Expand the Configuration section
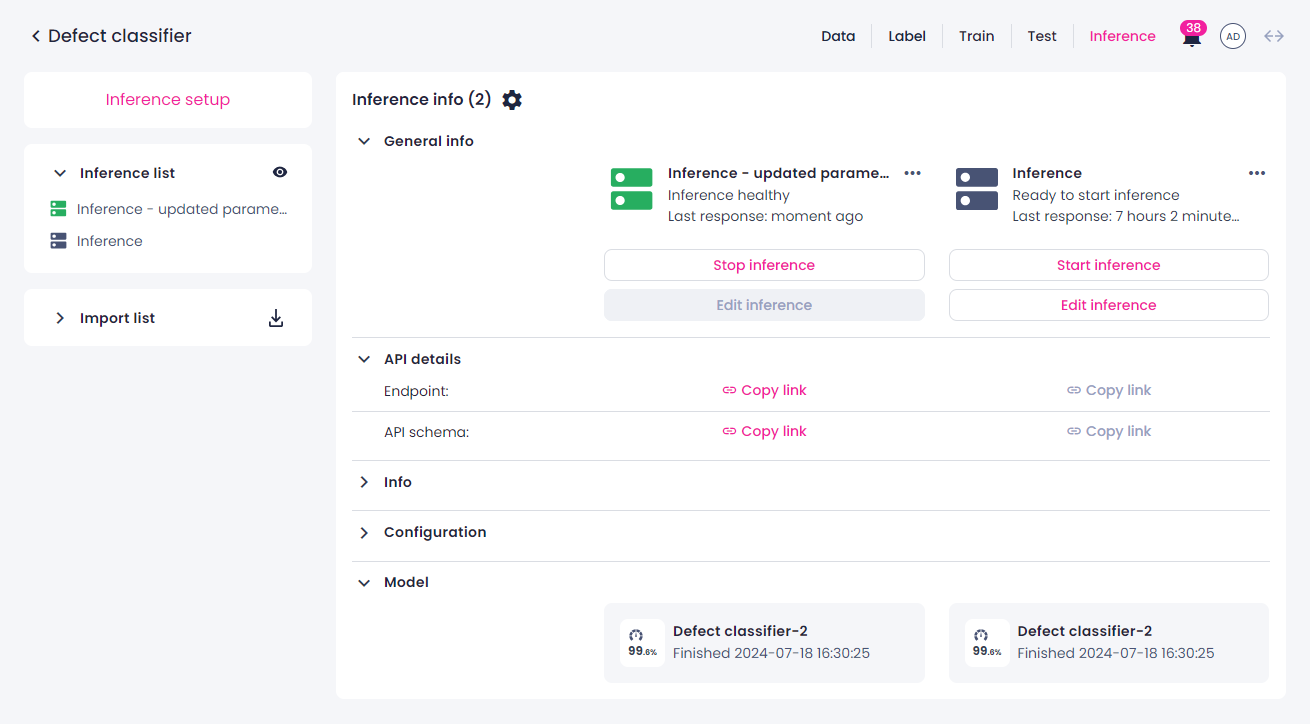The width and height of the screenshot is (1310, 724). (364, 532)
